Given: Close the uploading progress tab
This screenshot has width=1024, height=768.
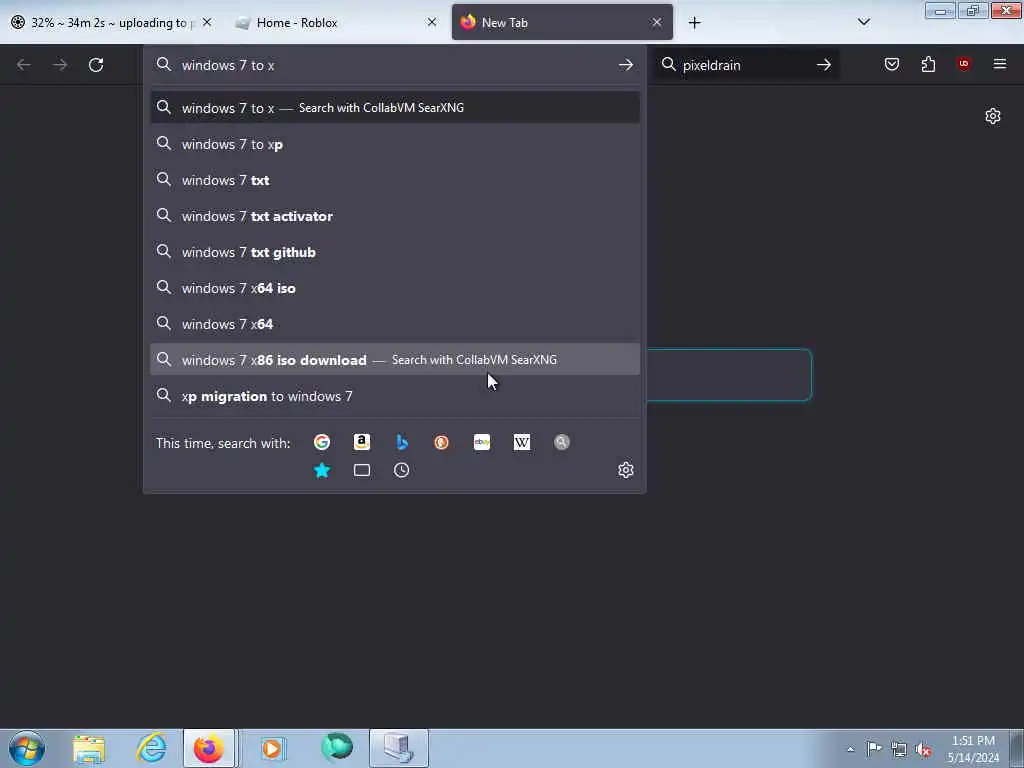Looking at the screenshot, I should (x=206, y=22).
